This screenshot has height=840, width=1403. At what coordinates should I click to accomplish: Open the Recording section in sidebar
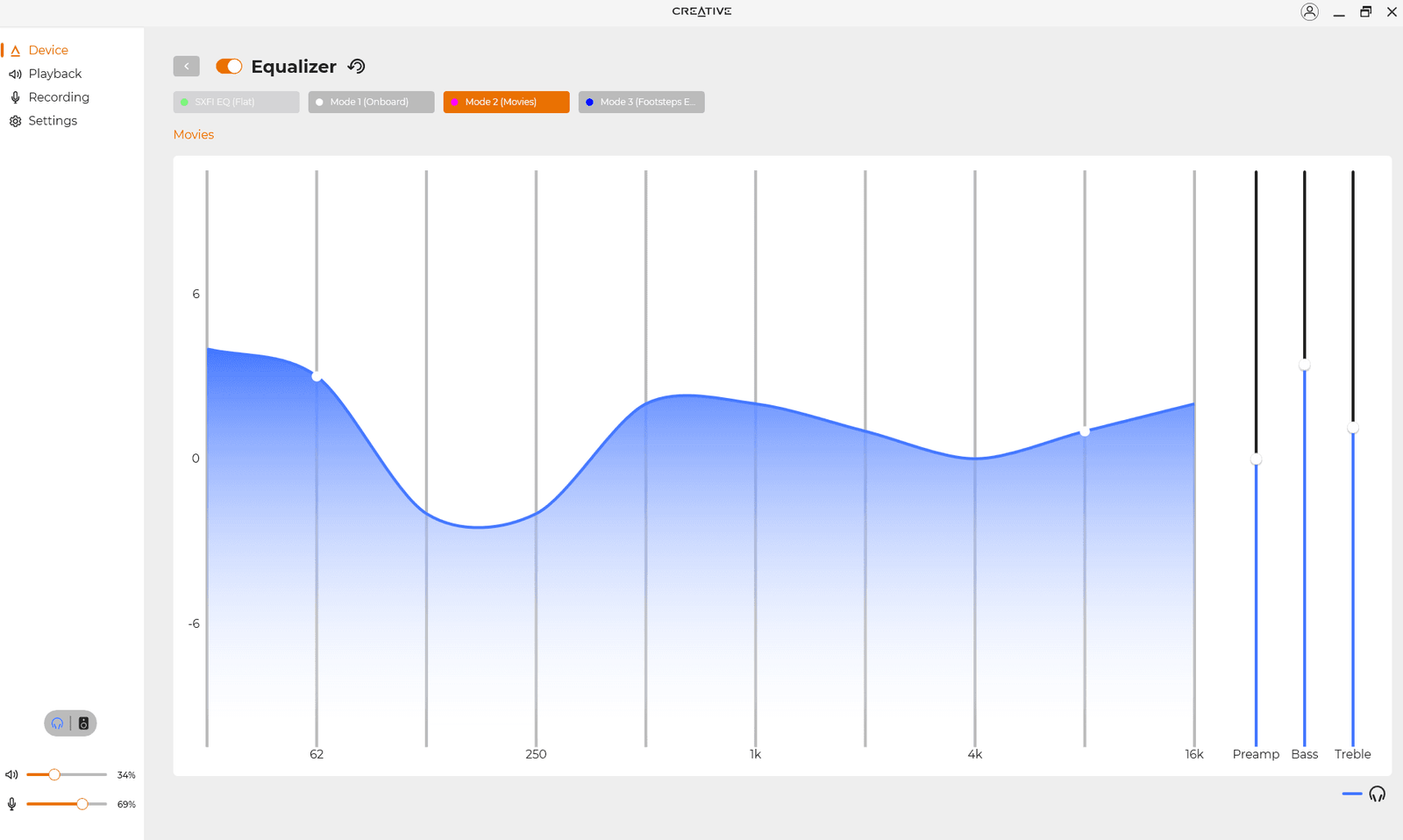click(58, 97)
